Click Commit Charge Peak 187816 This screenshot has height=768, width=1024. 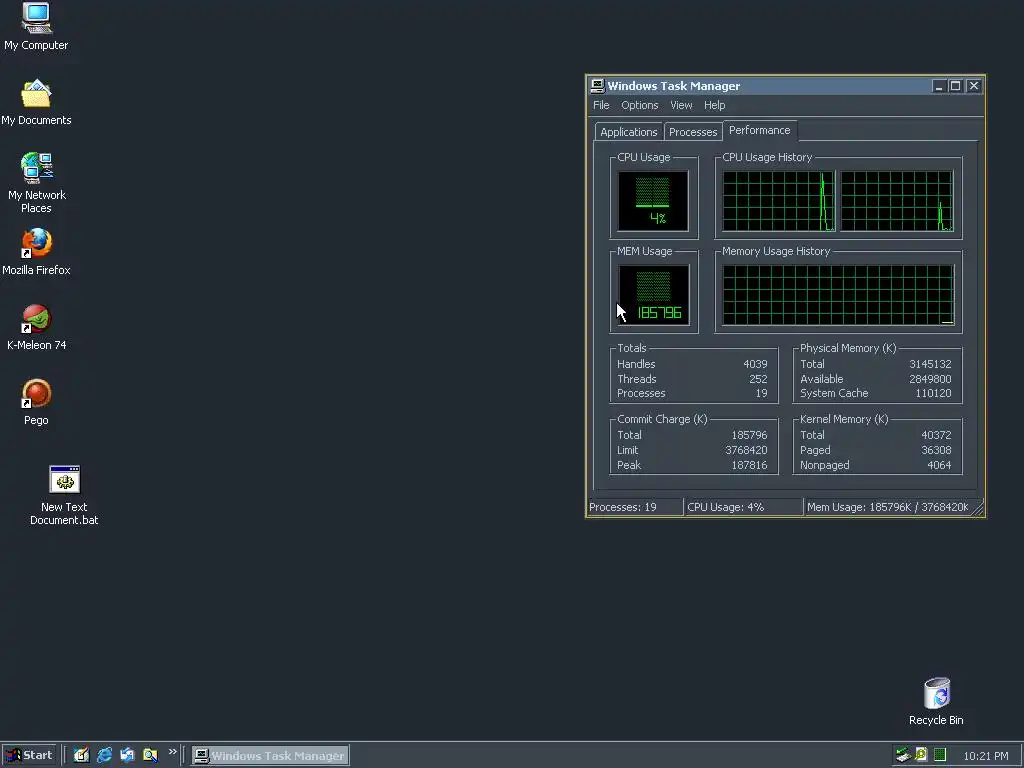coord(749,465)
